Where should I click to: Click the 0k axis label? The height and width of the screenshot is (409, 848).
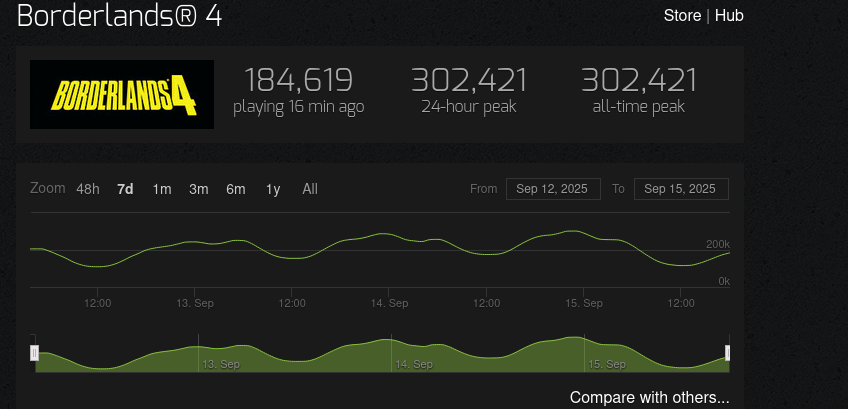tap(724, 282)
